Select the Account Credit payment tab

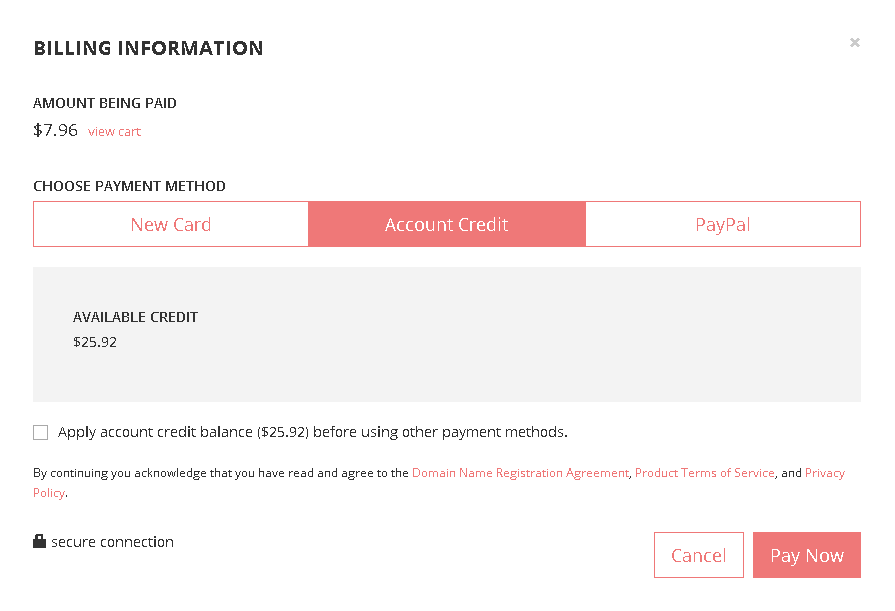coord(447,224)
